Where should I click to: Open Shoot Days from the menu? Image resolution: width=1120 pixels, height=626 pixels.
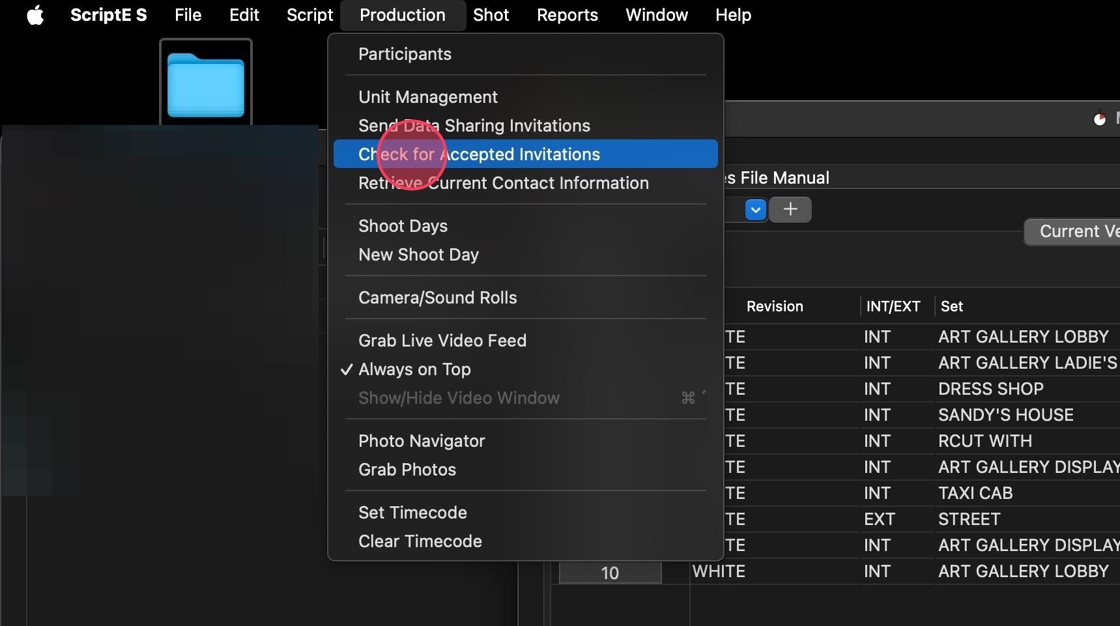tap(402, 226)
